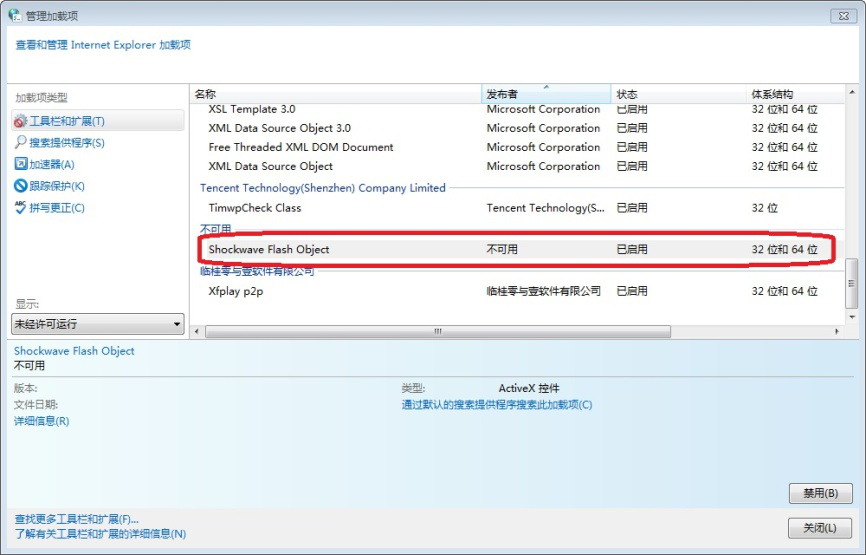Click the 不可用 group header

(x=215, y=229)
